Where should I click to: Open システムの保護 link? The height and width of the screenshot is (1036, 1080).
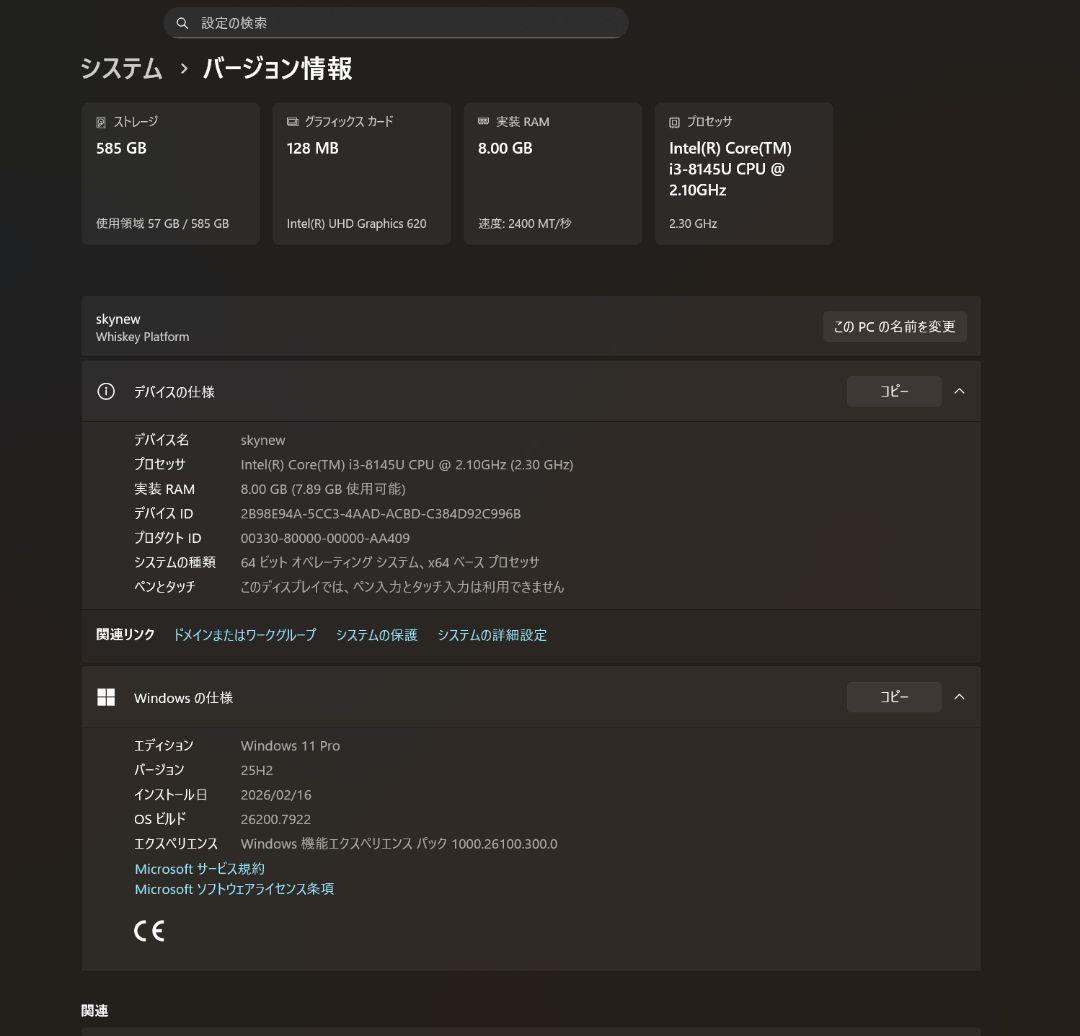click(x=377, y=634)
